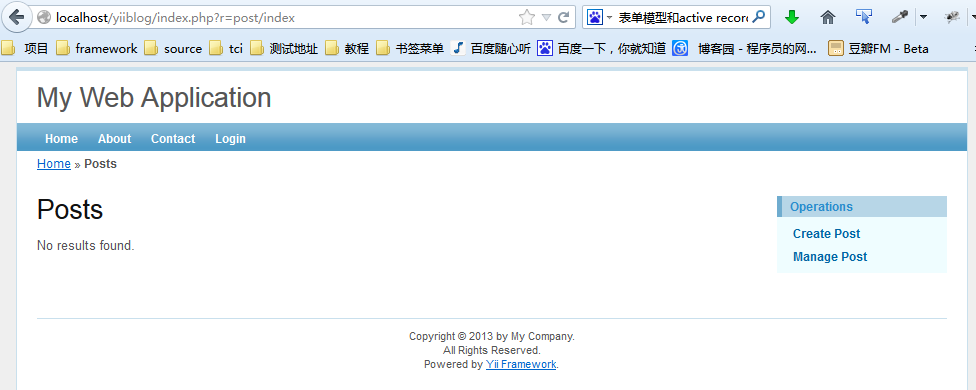Screen dimensions: 976x390
Task: Open the URL history dropdown arrow
Action: pos(546,17)
